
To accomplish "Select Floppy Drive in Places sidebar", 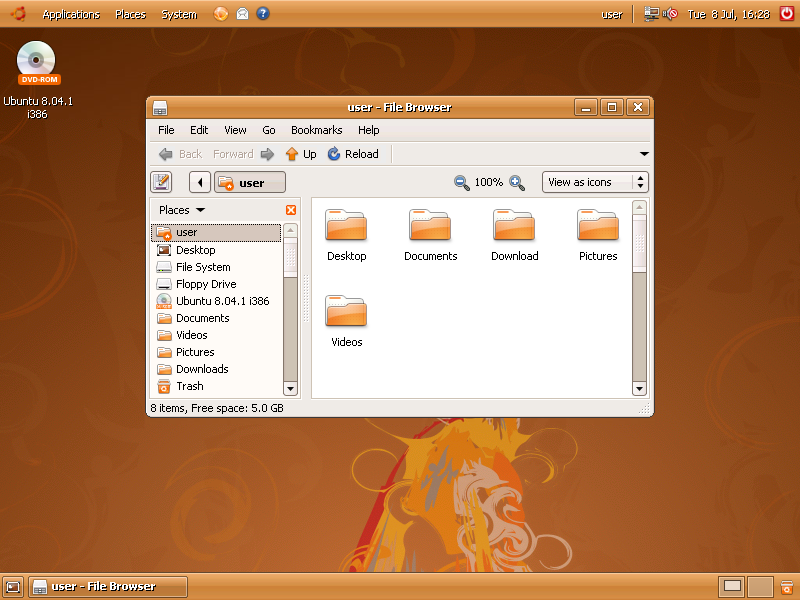I will click(x=216, y=284).
